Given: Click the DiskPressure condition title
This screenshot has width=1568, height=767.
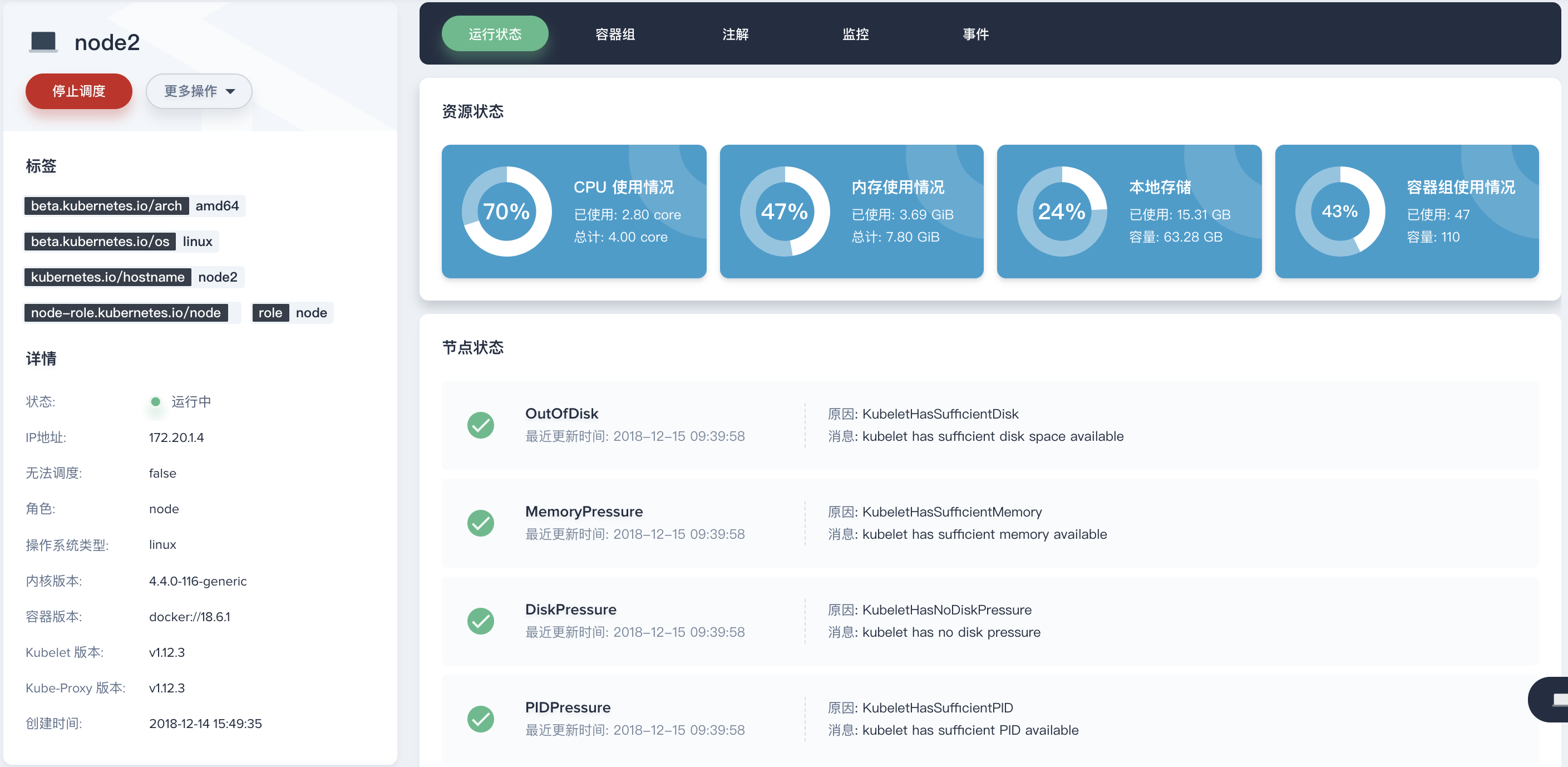Looking at the screenshot, I should 570,610.
